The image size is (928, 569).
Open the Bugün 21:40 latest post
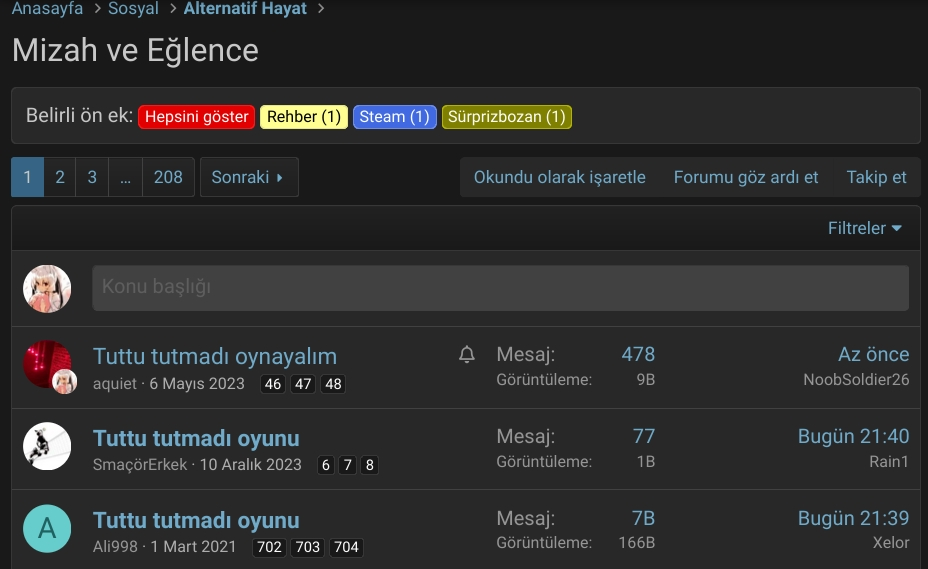853,436
